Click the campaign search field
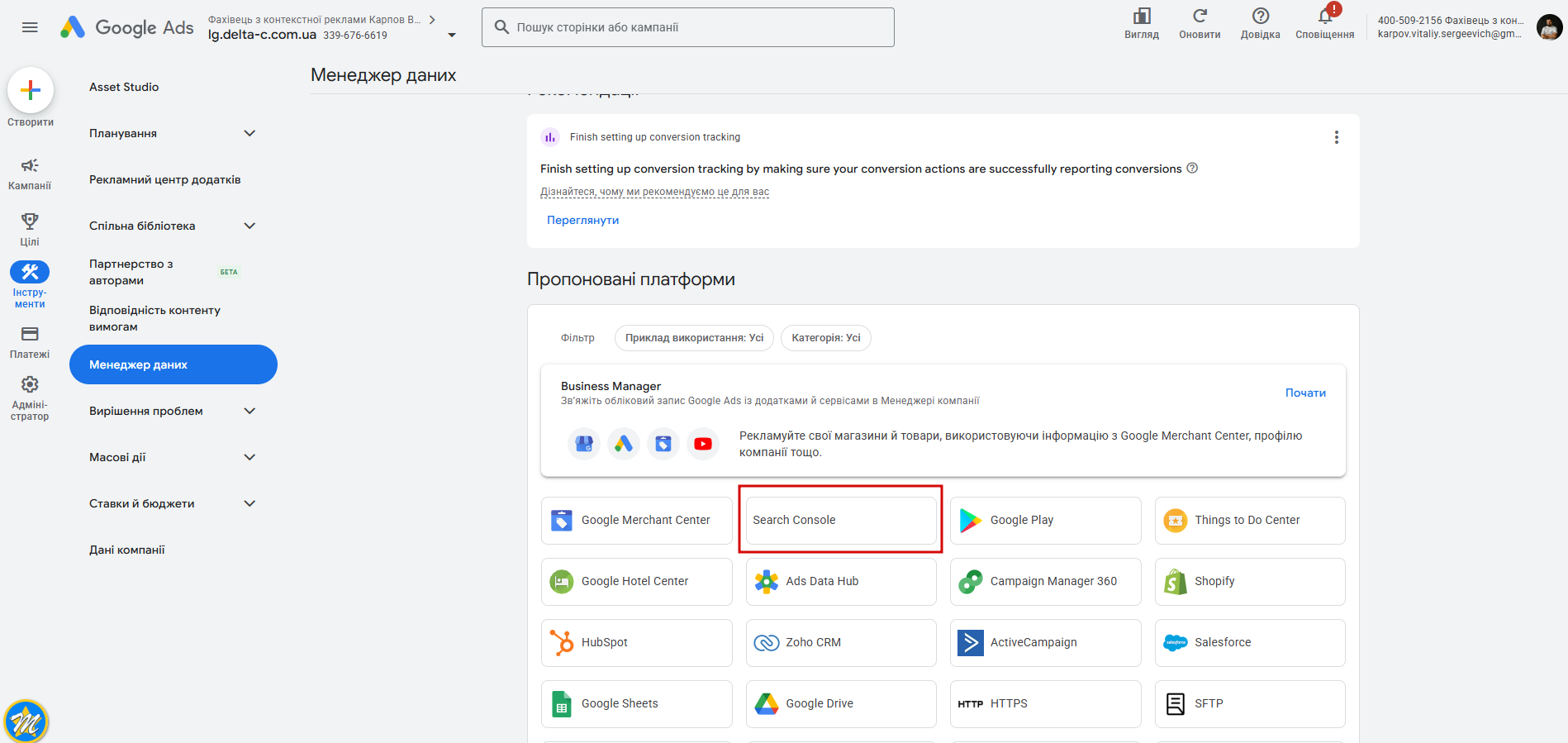 coord(688,27)
